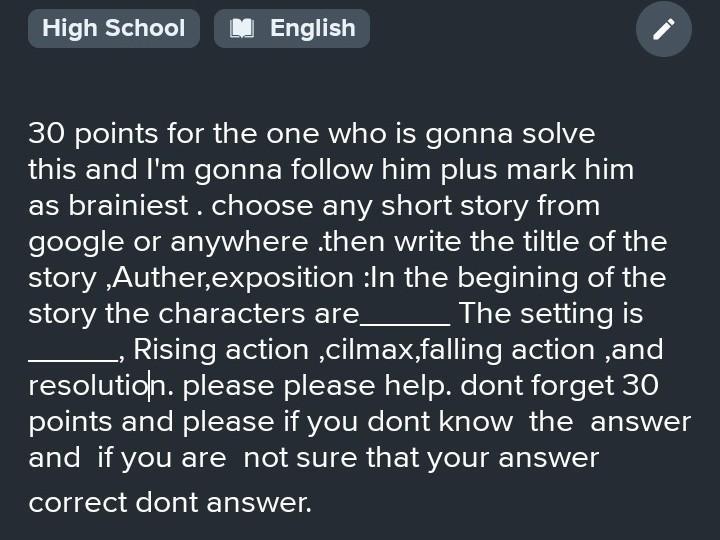Click the blank line before ', Rising action'
The image size is (720, 540).
click(x=73, y=351)
